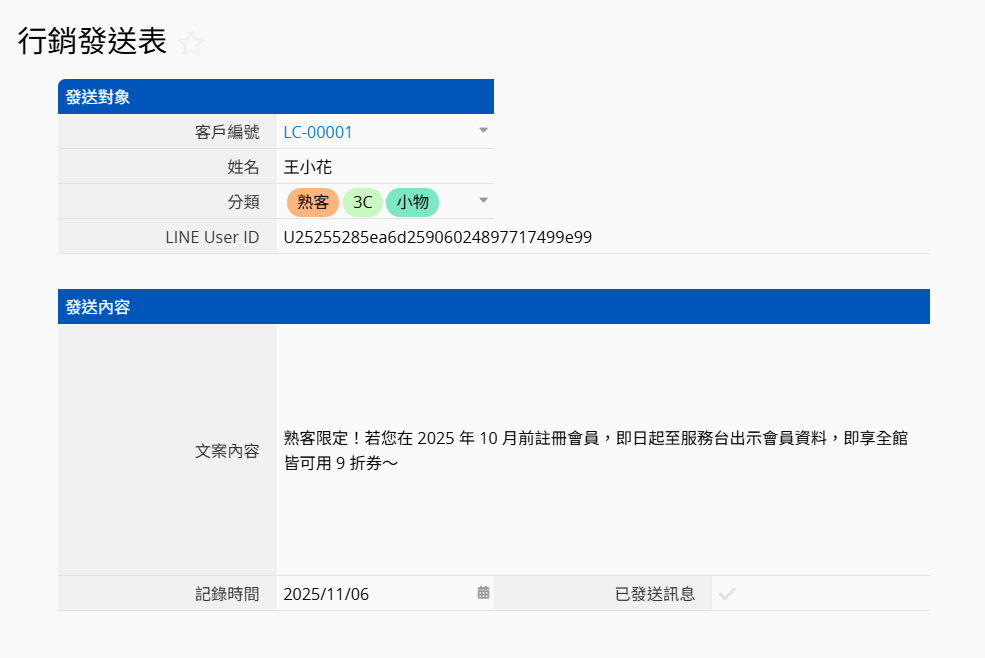Expand the 客戶編號 dropdown arrow

pos(483,131)
